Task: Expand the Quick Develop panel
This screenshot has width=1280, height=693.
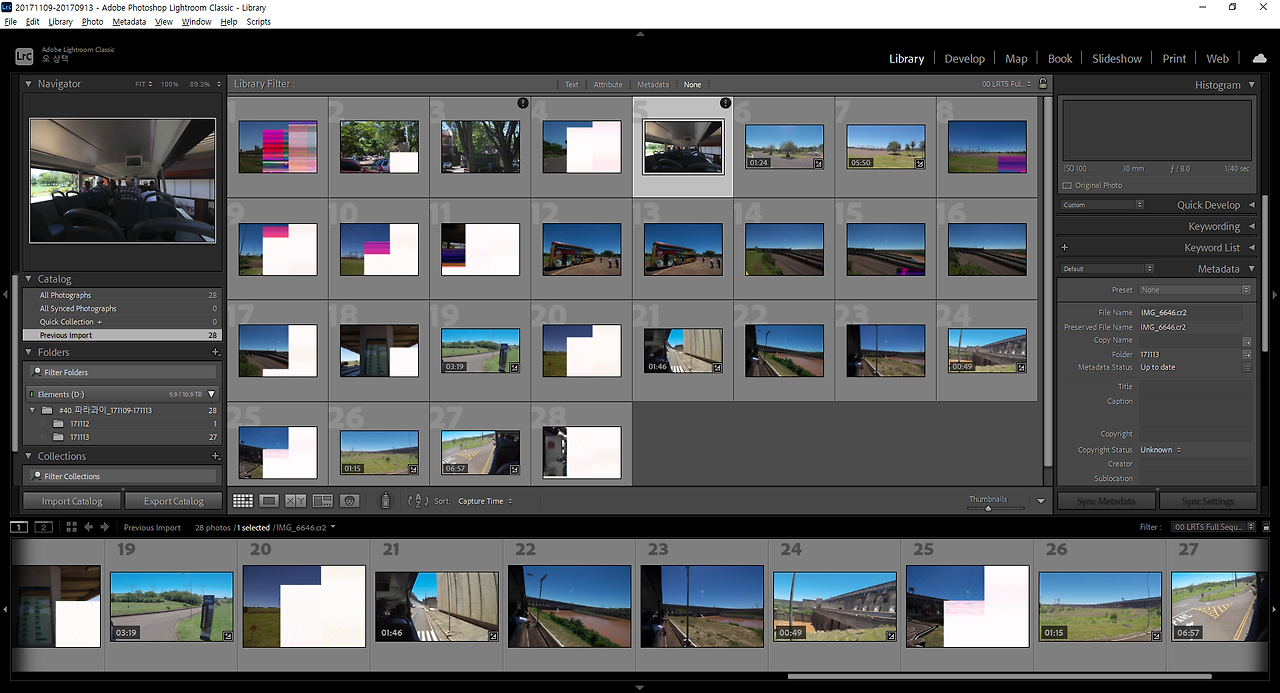Action: [x=1251, y=205]
